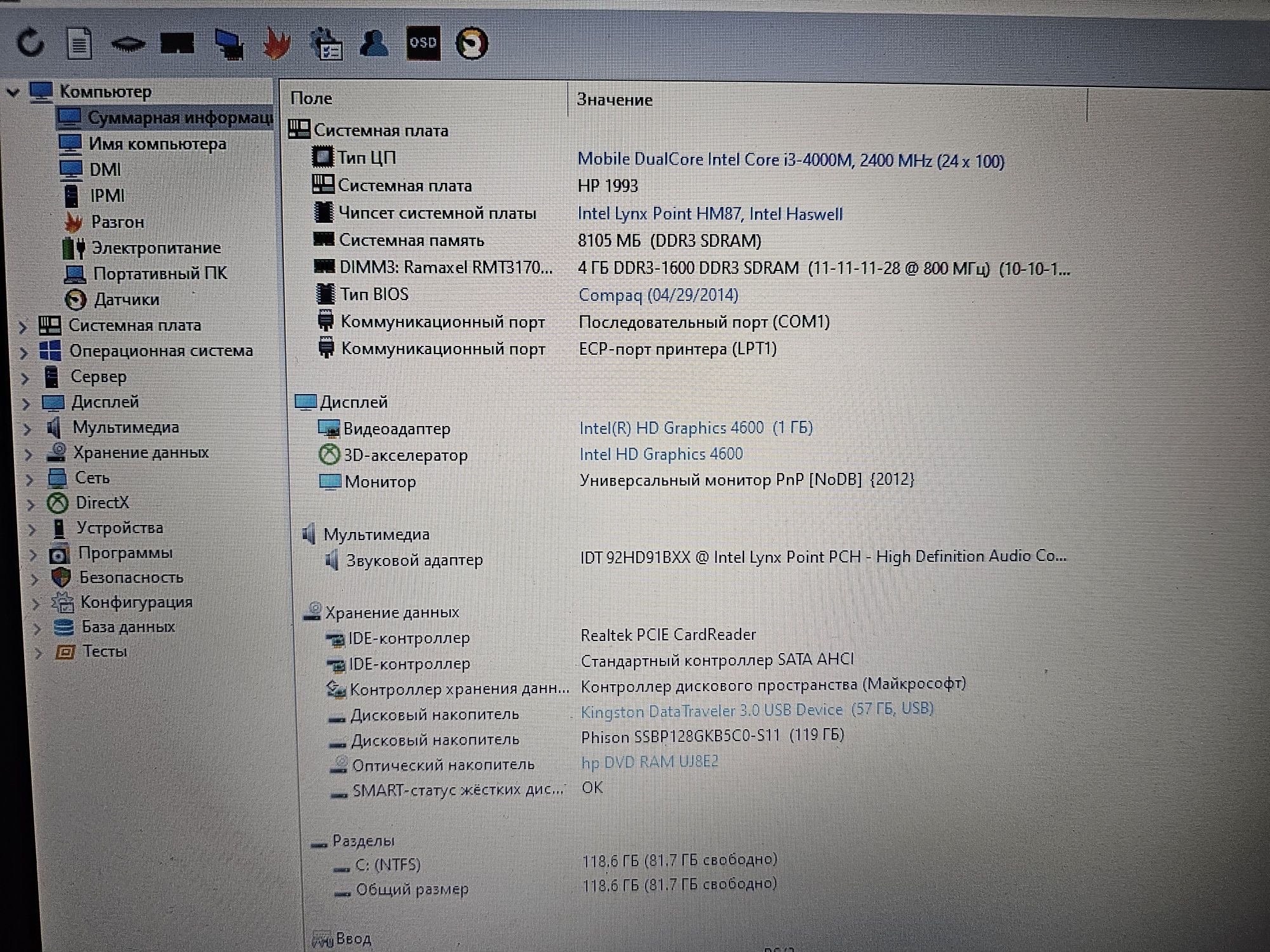Open the OSD panel icon
Screen dimensions: 1270x952
tap(423, 43)
